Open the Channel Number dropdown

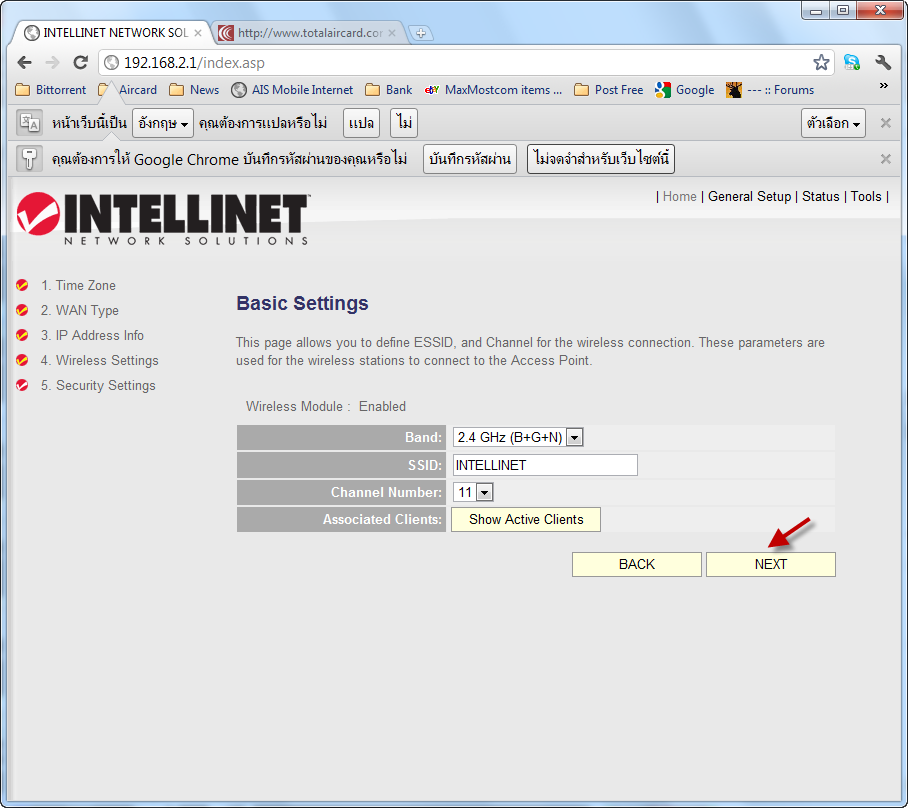(x=473, y=492)
